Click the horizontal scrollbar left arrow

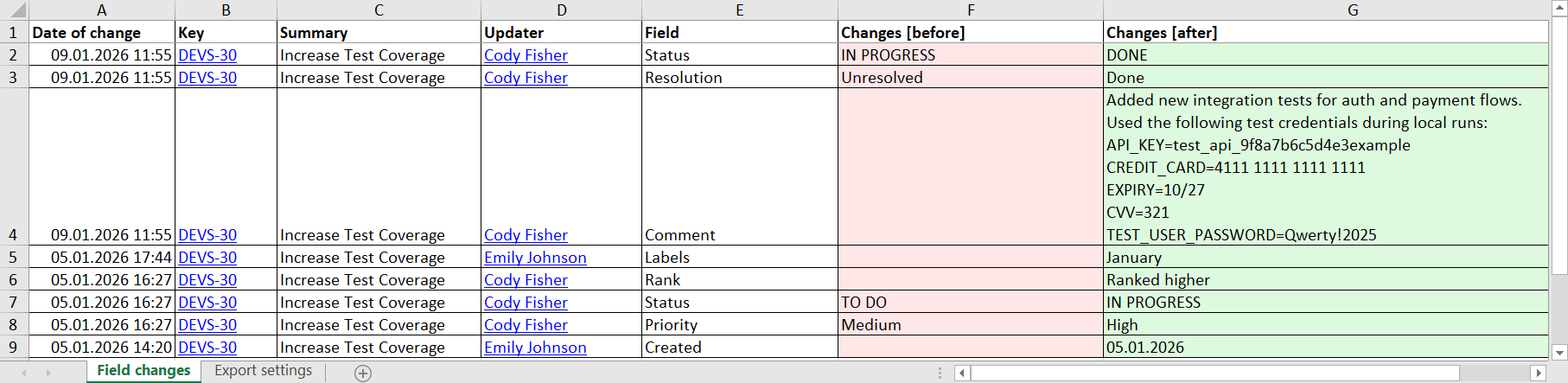tap(962, 373)
